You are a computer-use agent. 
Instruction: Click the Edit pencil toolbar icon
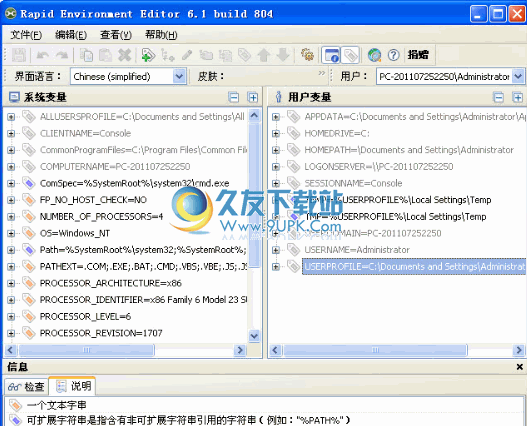pos(187,55)
